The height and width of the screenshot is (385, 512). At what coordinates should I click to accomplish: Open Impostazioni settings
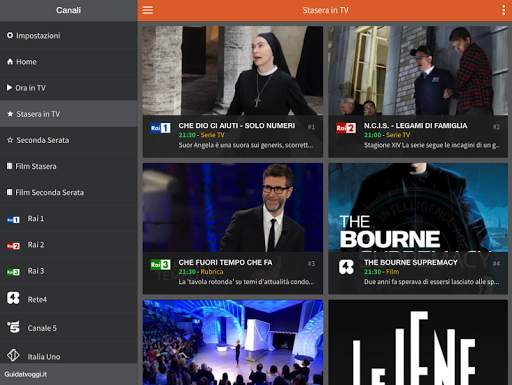click(x=68, y=35)
